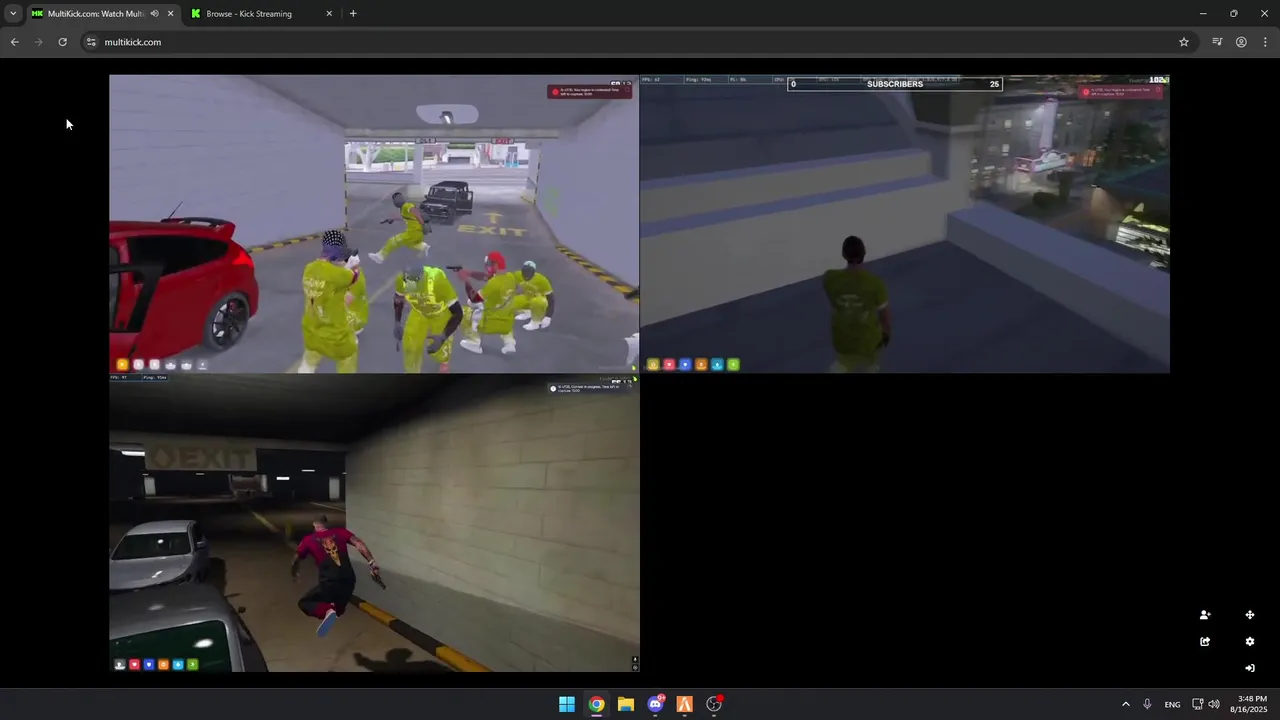Open Discord from the taskbar
Screen dimensions: 1280x720
[x=655, y=704]
